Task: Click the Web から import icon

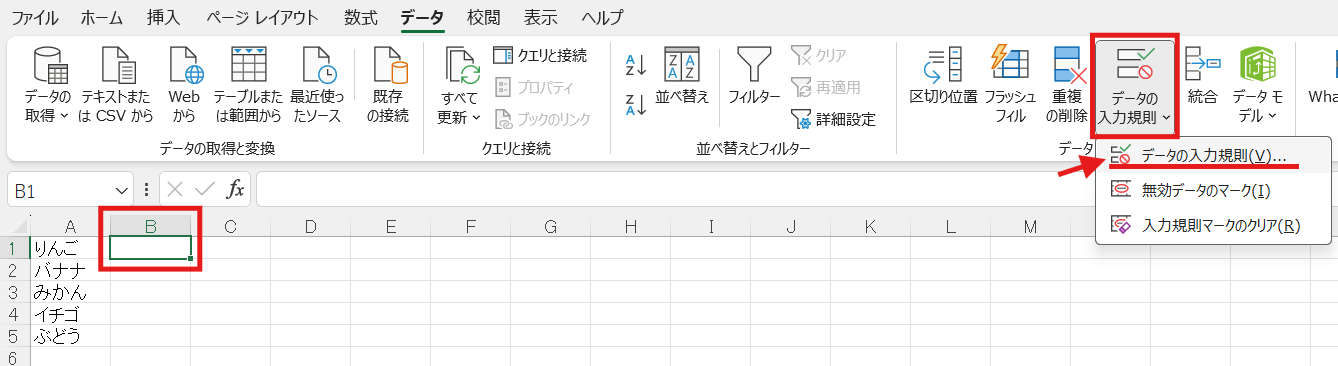Action: (184, 85)
